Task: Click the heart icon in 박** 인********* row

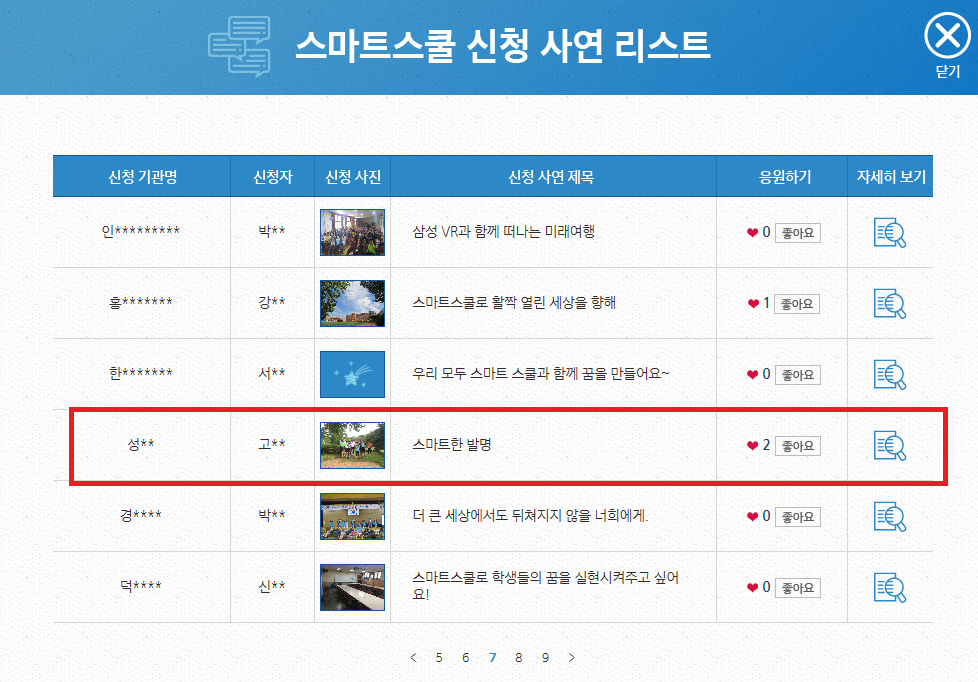Action: pyautogui.click(x=752, y=233)
